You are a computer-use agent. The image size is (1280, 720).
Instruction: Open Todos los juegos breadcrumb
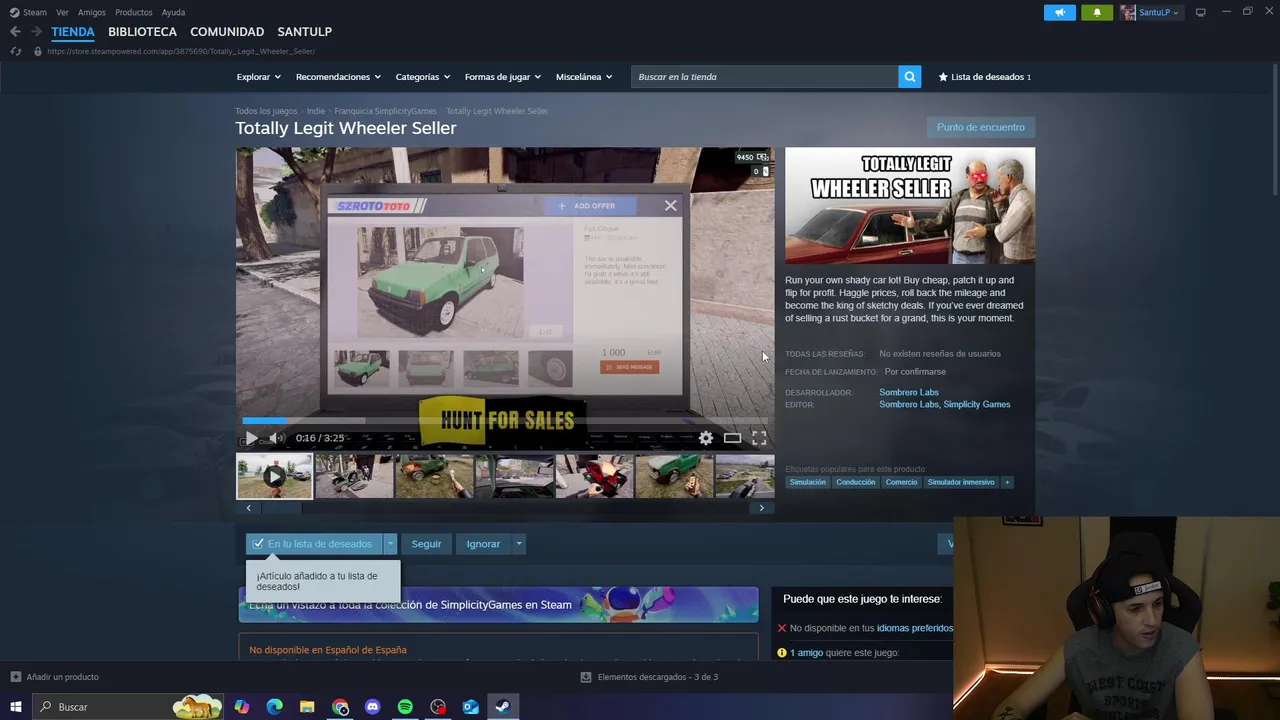tap(266, 111)
